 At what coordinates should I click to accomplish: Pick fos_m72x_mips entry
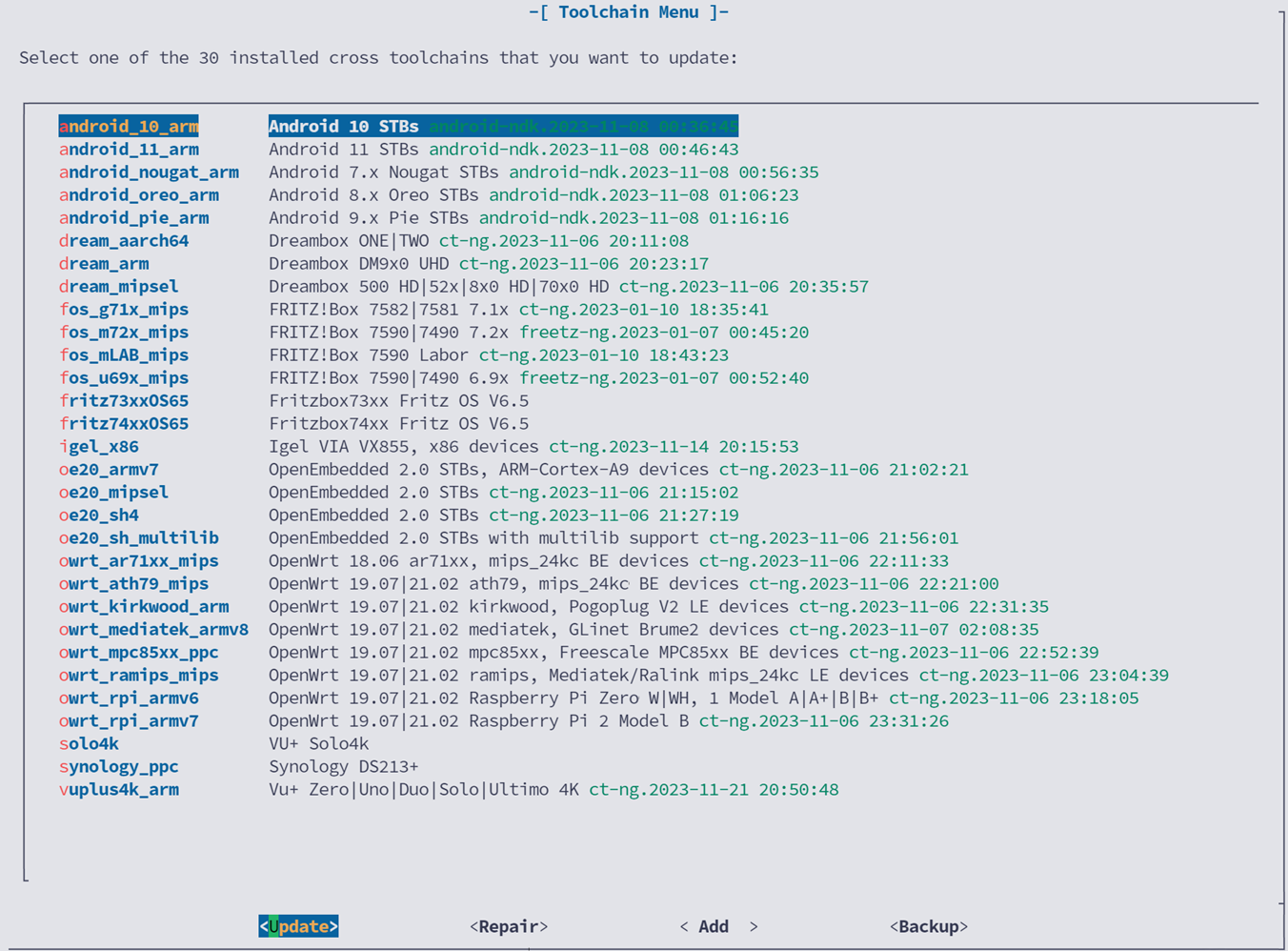click(x=124, y=332)
